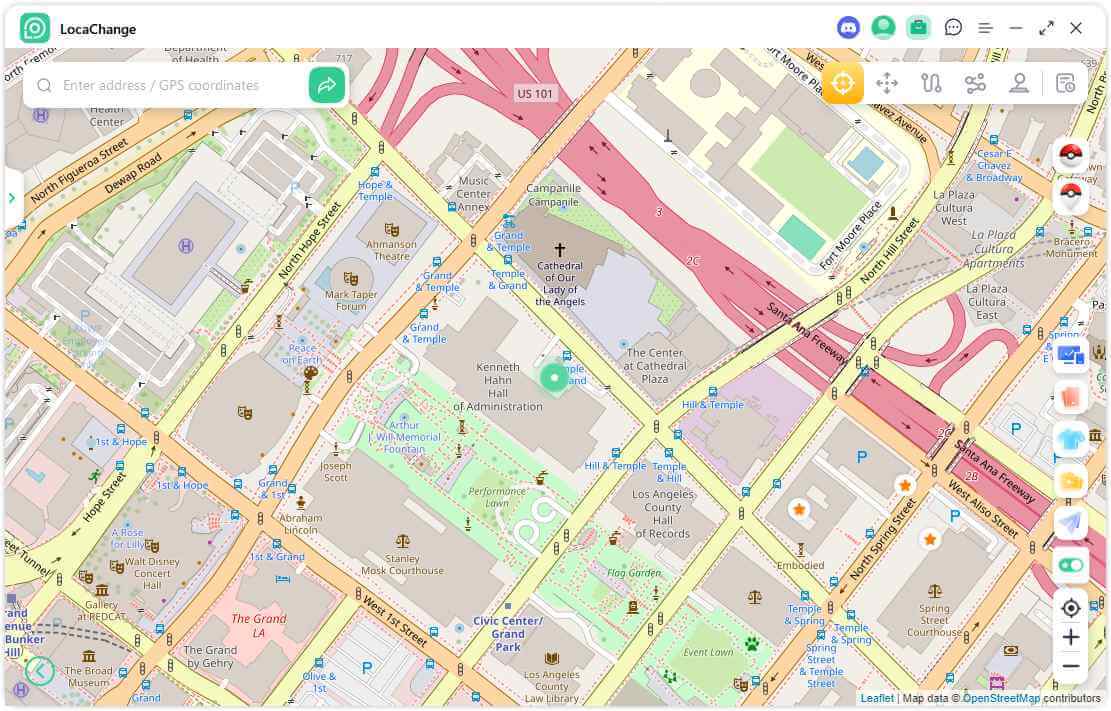Zoom in with the plus button

tap(1071, 637)
